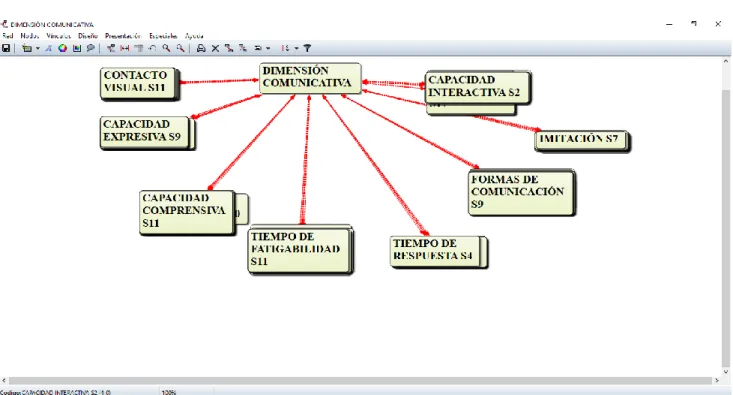This screenshot has height=395, width=733.
Task: Select the CAPACIDAD INTERACTIVA S2 node
Action: click(x=477, y=87)
